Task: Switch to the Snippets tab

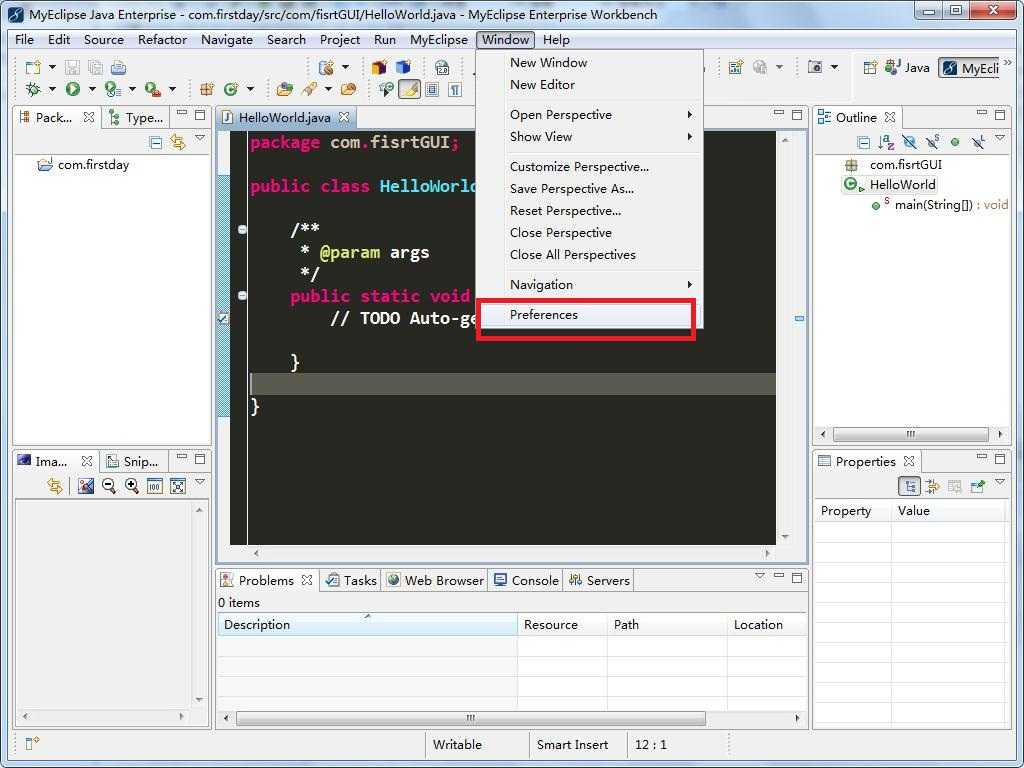Action: point(133,461)
